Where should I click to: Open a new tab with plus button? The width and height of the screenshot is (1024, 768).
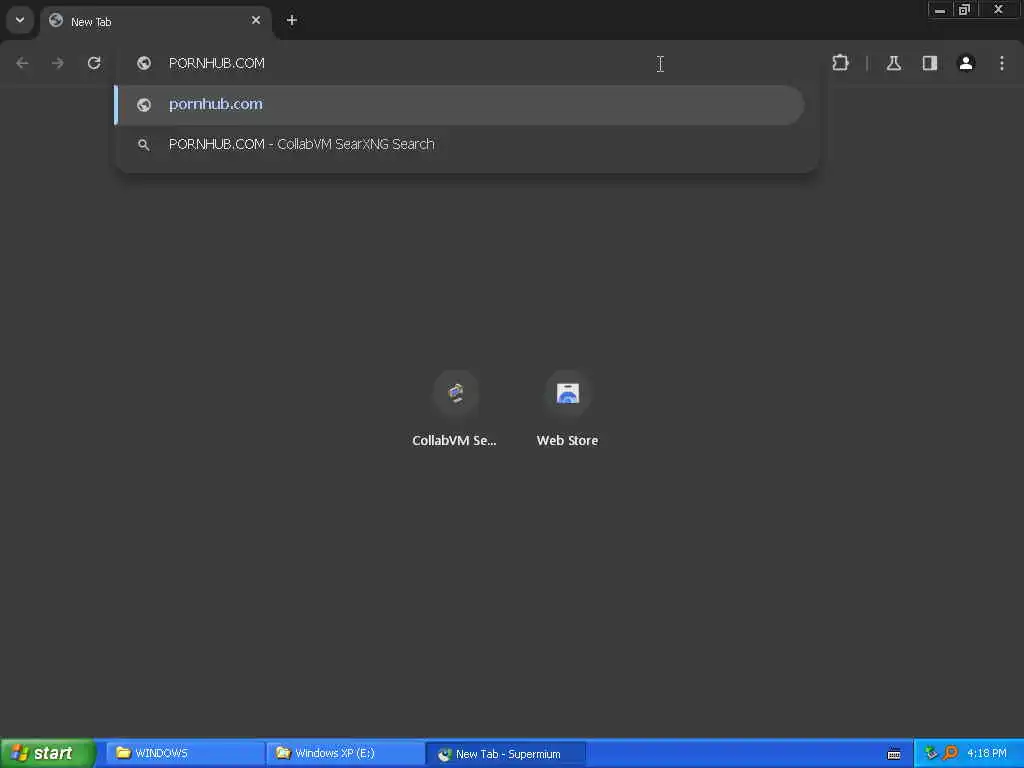[x=292, y=20]
